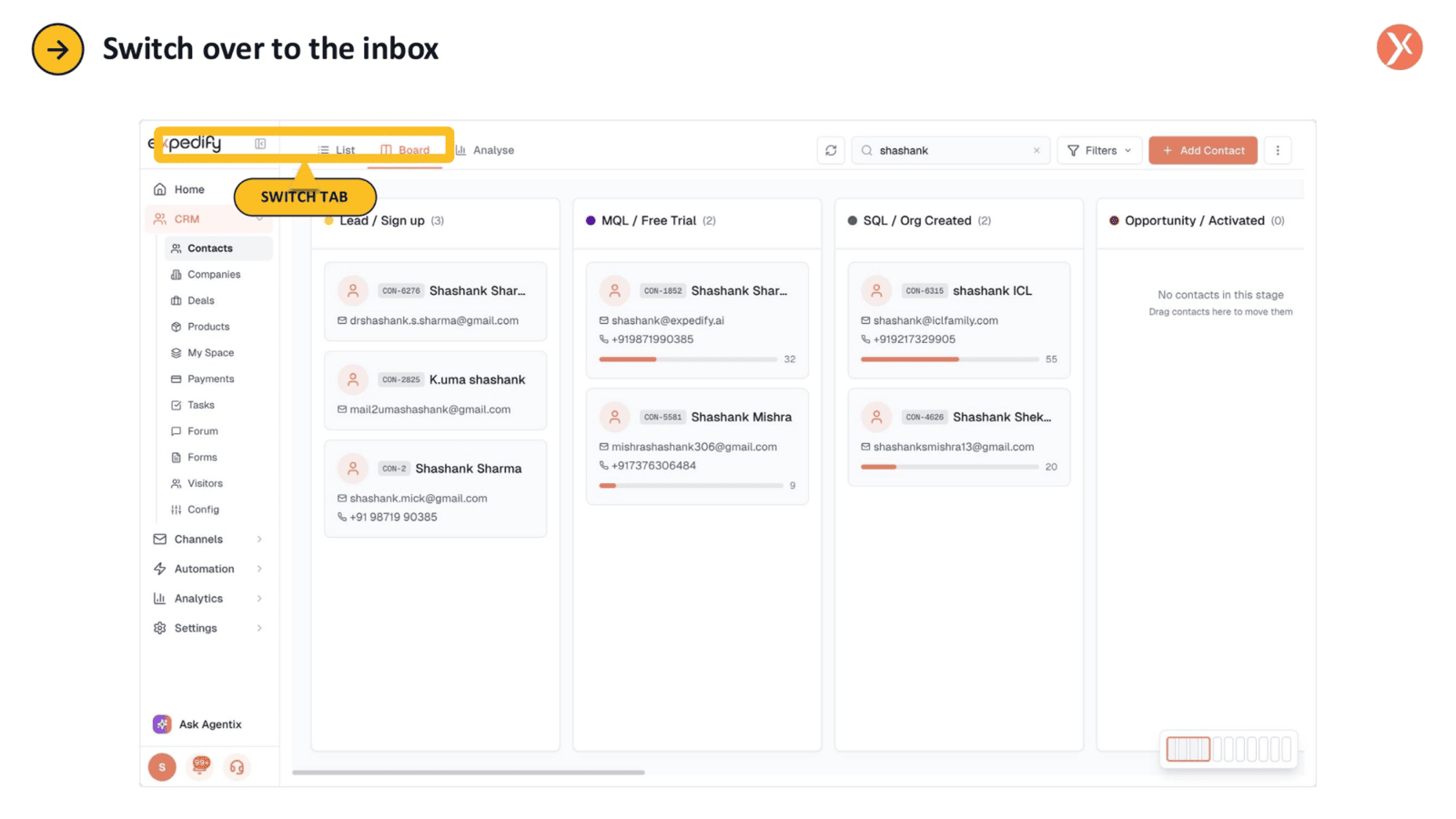Click Opportunity / Activated column header
Viewport: 1456px width, 819px height.
(1200, 221)
